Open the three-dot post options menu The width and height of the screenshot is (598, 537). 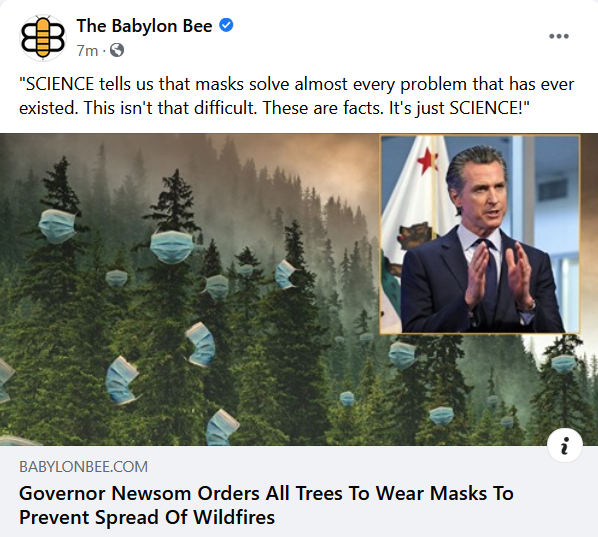pos(559,36)
